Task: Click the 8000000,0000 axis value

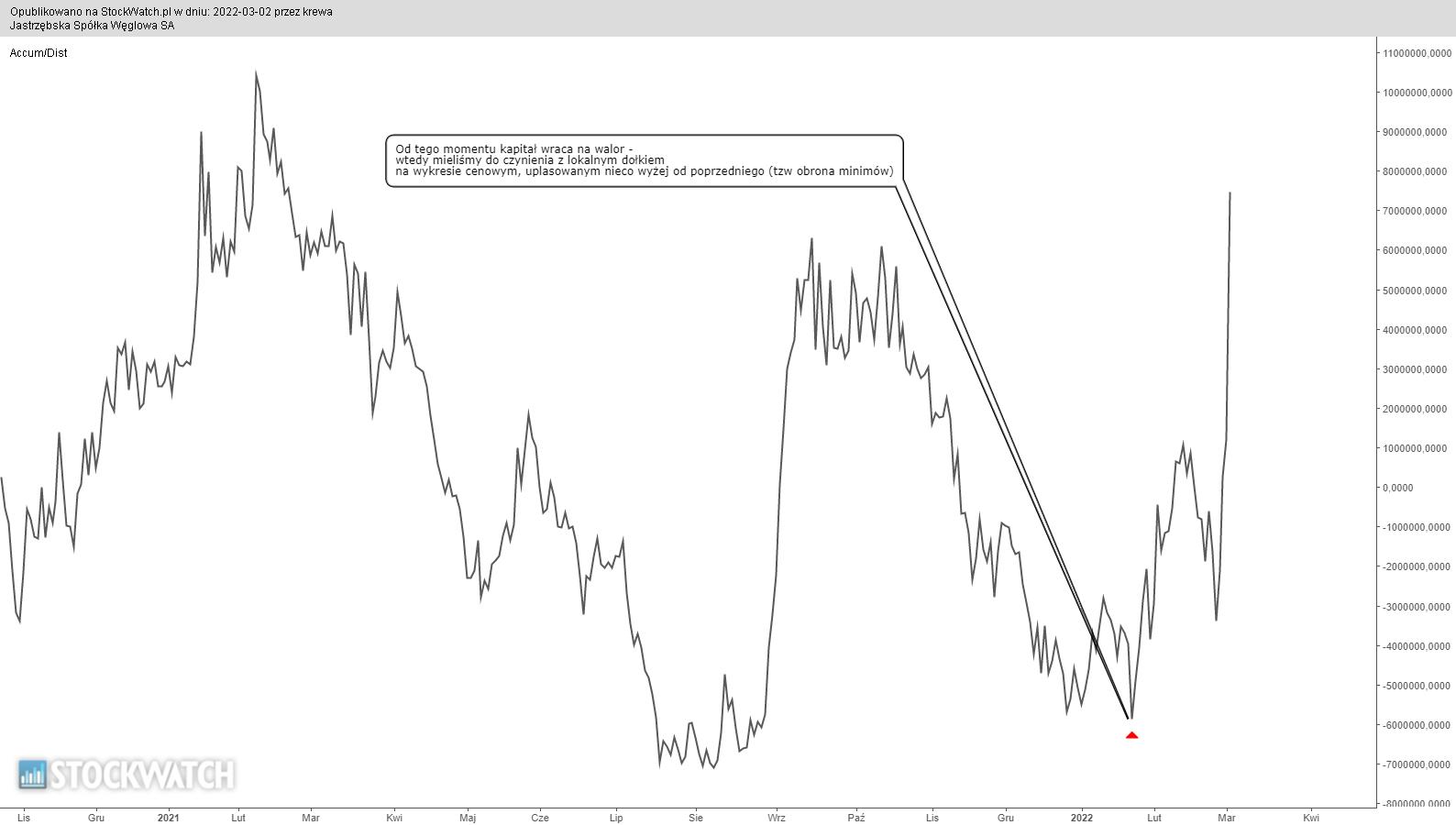Action: pos(1417,171)
